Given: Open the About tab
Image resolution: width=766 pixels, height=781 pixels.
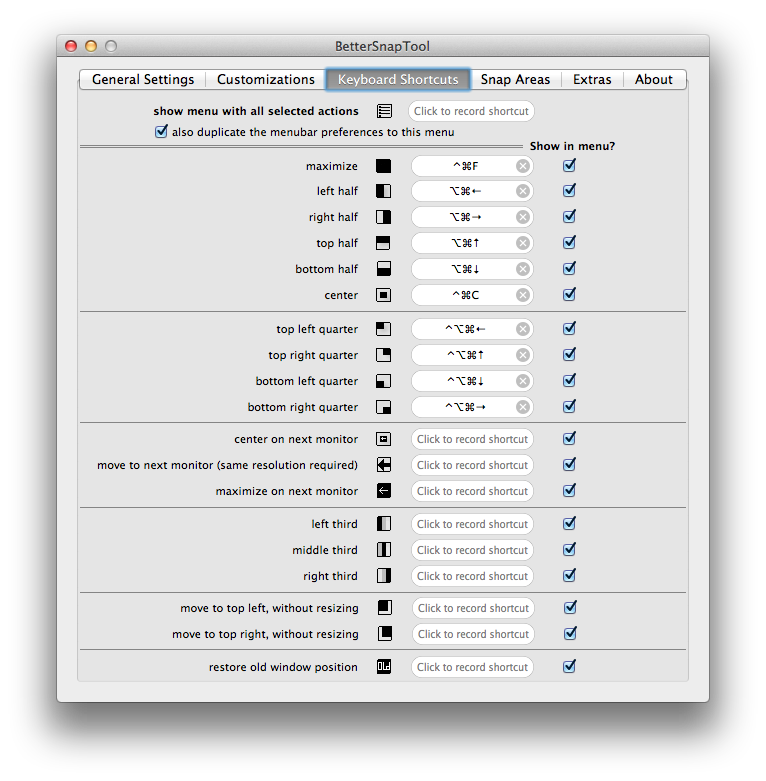Looking at the screenshot, I should coord(654,80).
